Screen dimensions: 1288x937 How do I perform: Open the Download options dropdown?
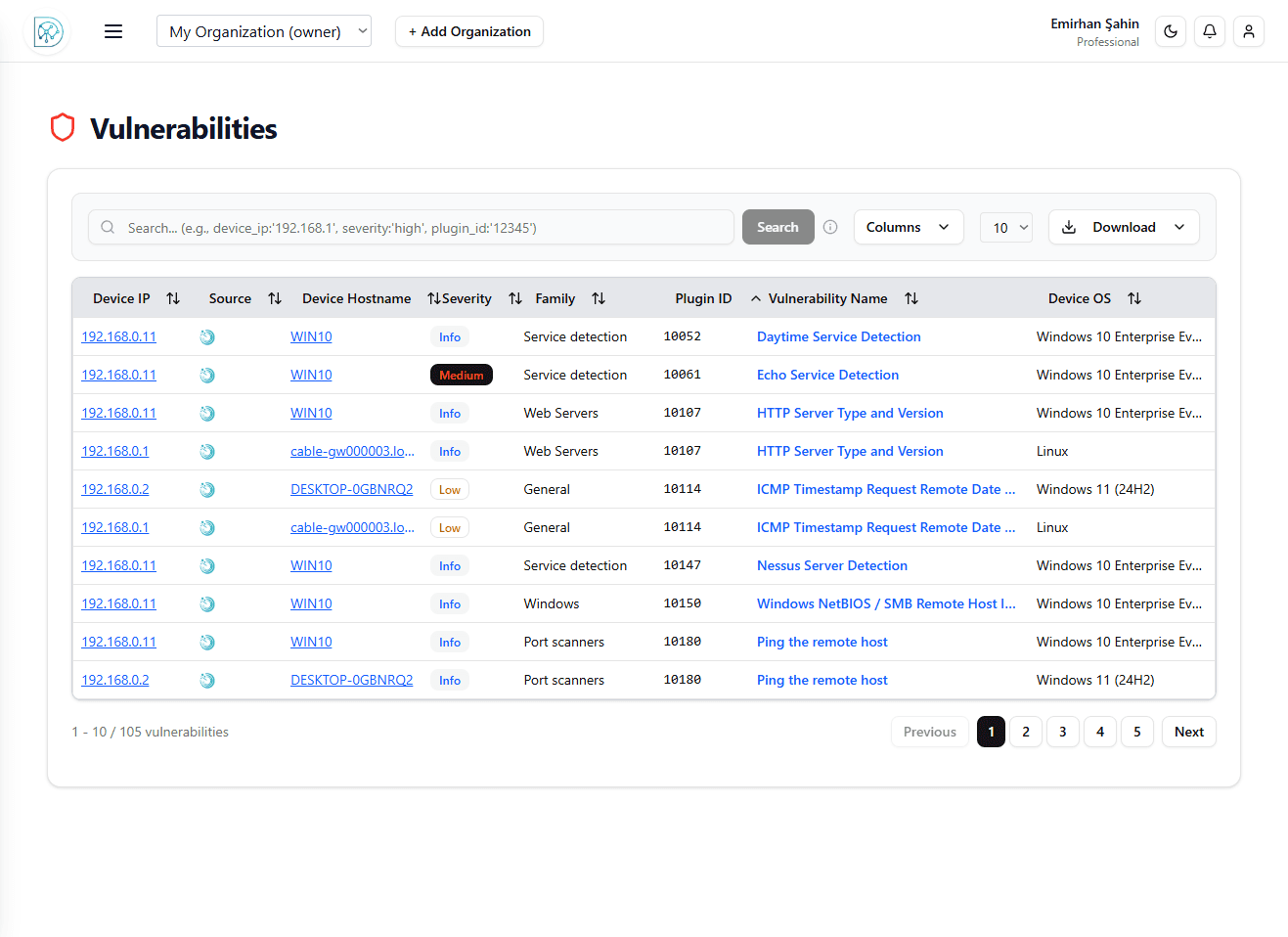1123,227
